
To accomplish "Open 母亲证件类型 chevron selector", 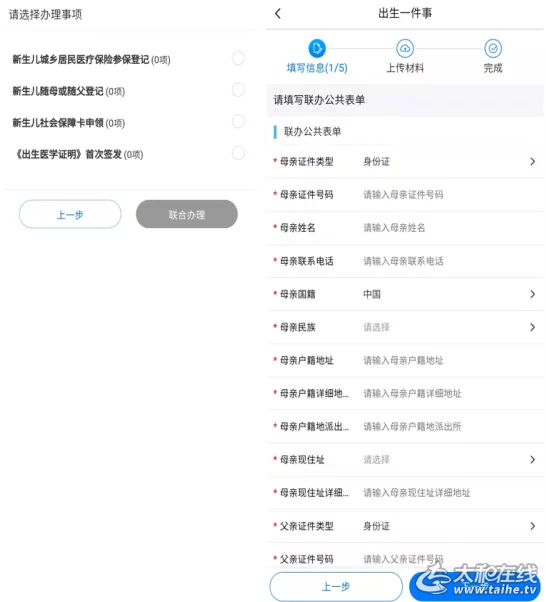I will point(533,162).
